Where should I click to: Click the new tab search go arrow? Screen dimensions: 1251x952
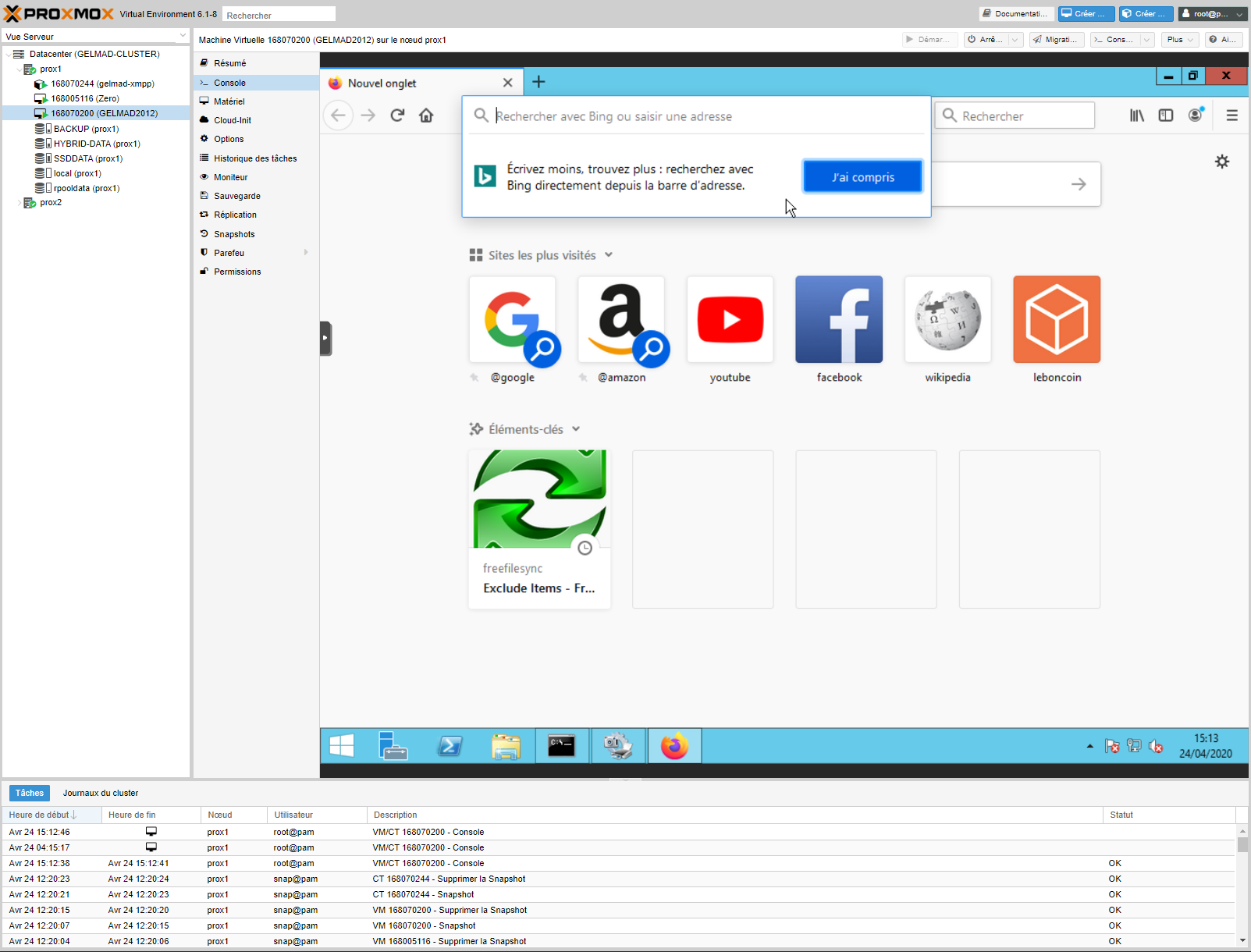point(1079,184)
